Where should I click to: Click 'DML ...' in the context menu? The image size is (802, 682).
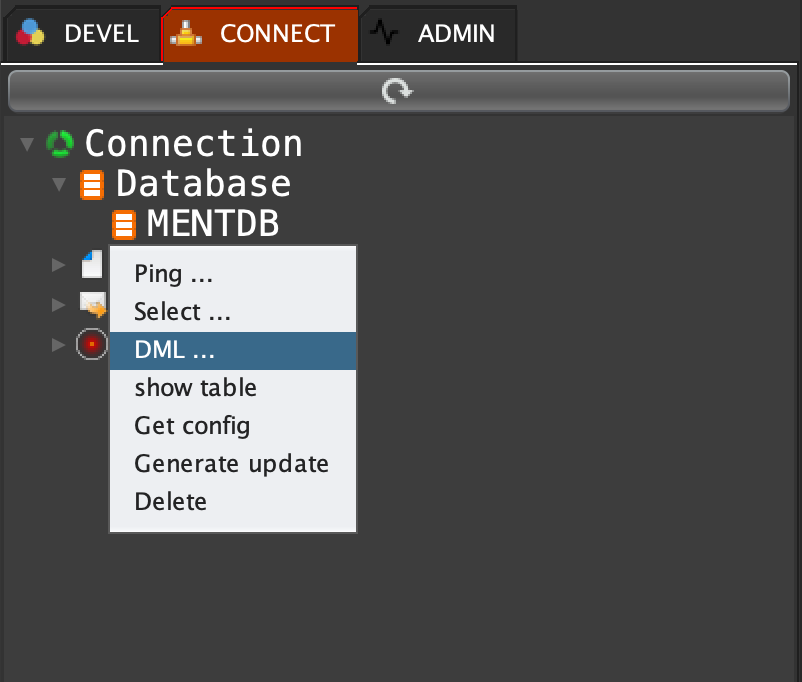pyautogui.click(x=174, y=350)
